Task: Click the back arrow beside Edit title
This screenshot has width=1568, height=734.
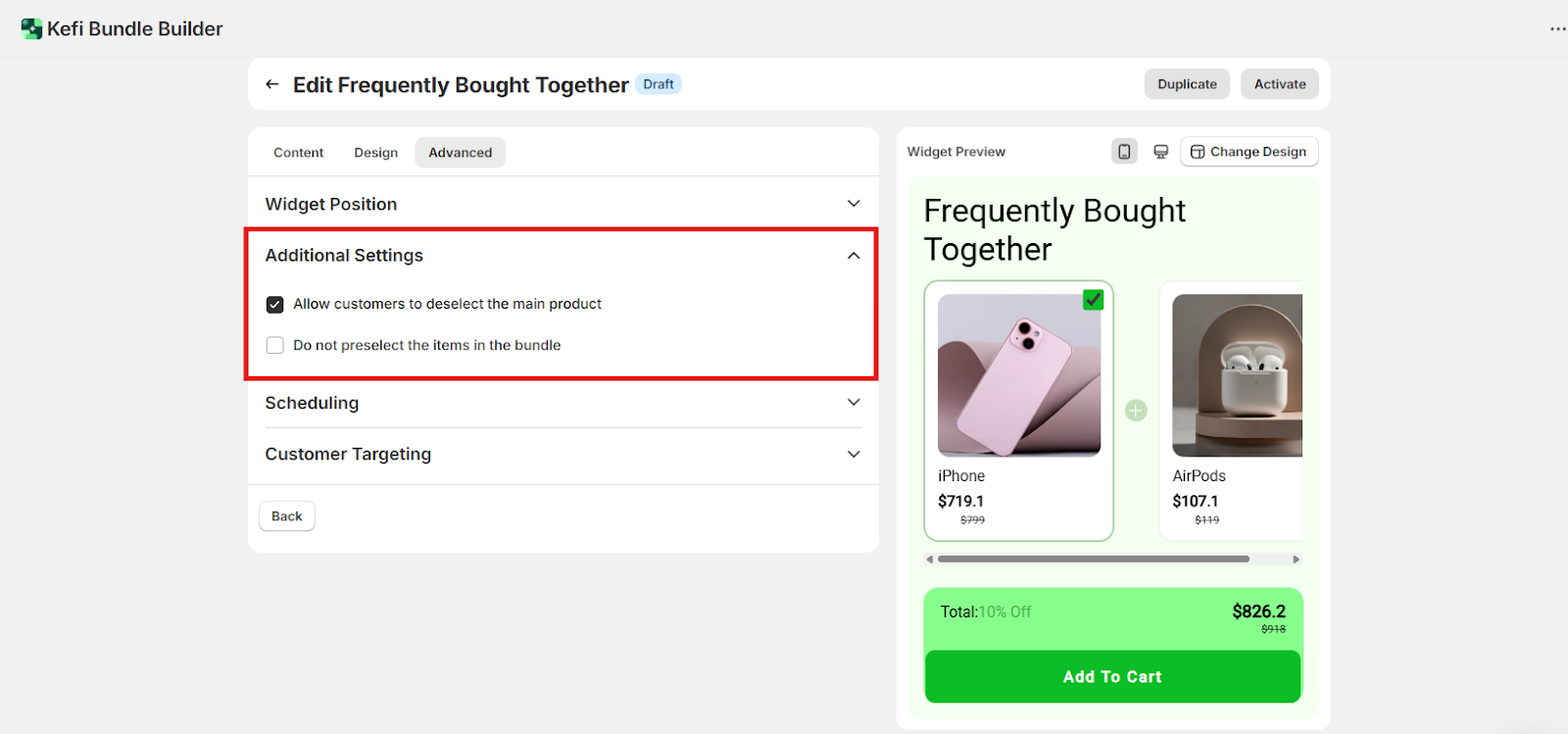Action: tap(272, 84)
